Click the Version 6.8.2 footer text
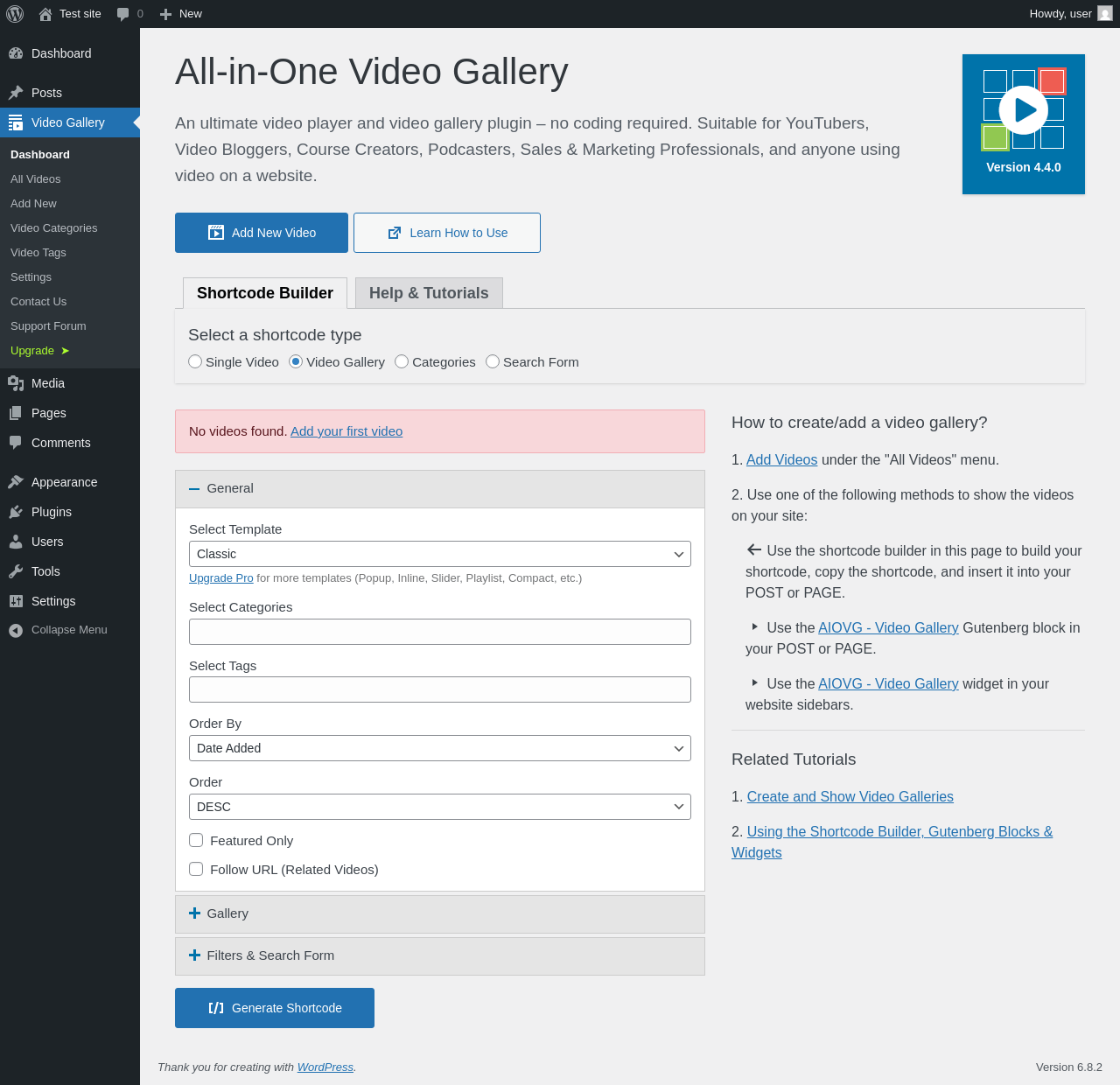The height and width of the screenshot is (1085, 1120). tap(1069, 1067)
